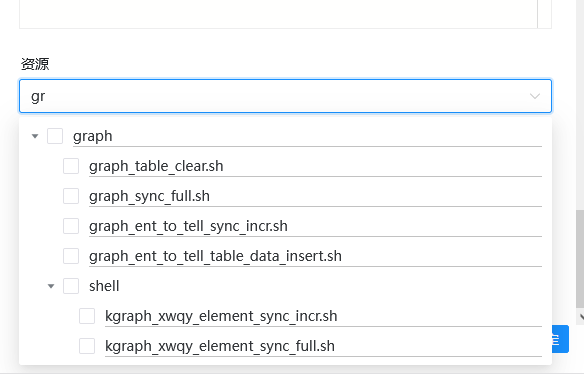Select graph_ent_to_tell_sync_incr.sh file name

pyautogui.click(x=188, y=226)
